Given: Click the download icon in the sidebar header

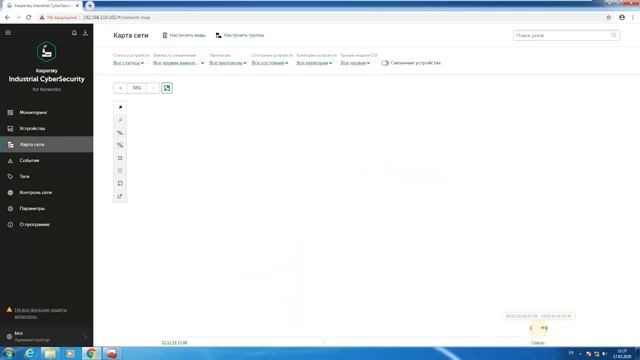Looking at the screenshot, I should pos(85,33).
